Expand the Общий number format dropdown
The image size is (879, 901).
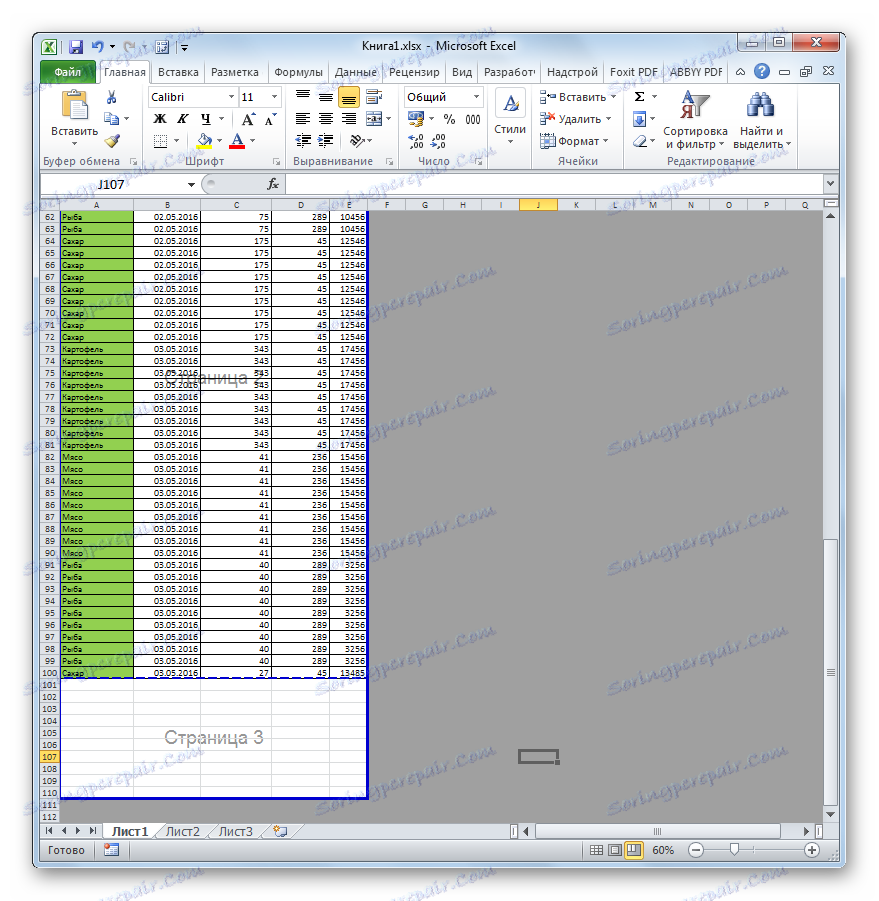point(475,96)
